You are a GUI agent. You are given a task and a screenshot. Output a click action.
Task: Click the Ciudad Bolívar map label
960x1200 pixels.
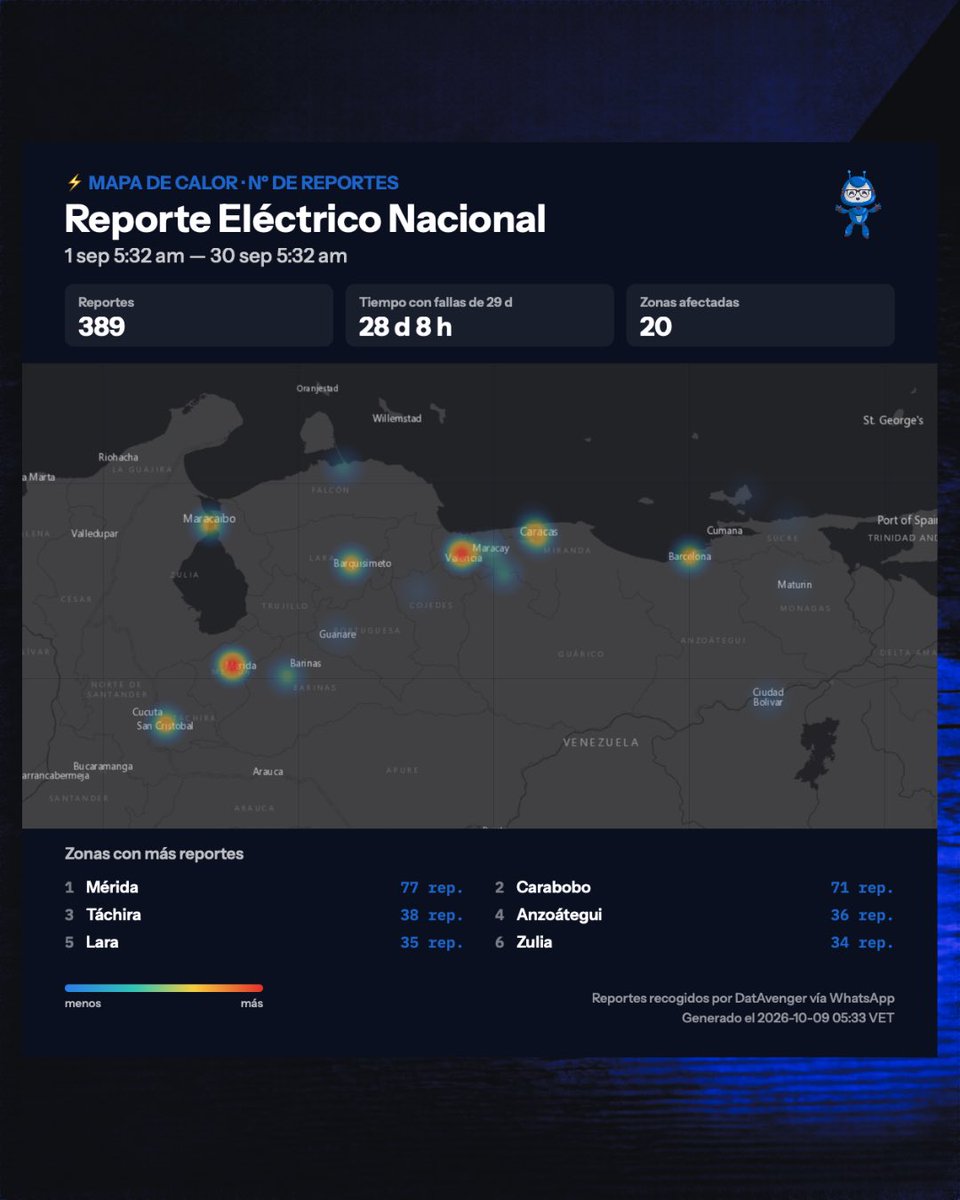coord(768,697)
